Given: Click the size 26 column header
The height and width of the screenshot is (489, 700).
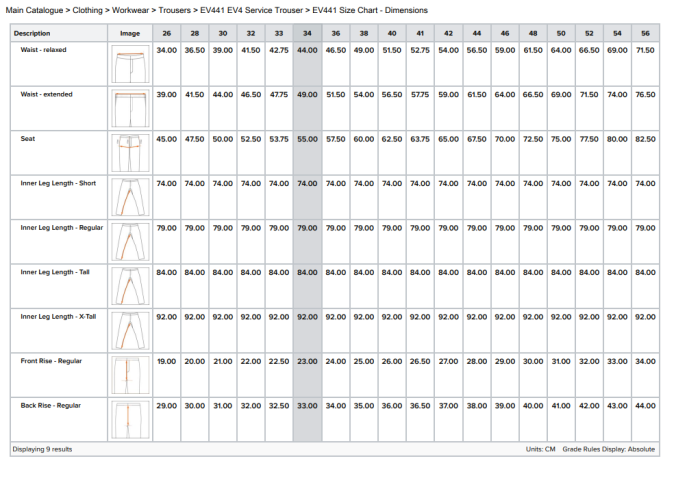Looking at the screenshot, I should click(x=166, y=33).
